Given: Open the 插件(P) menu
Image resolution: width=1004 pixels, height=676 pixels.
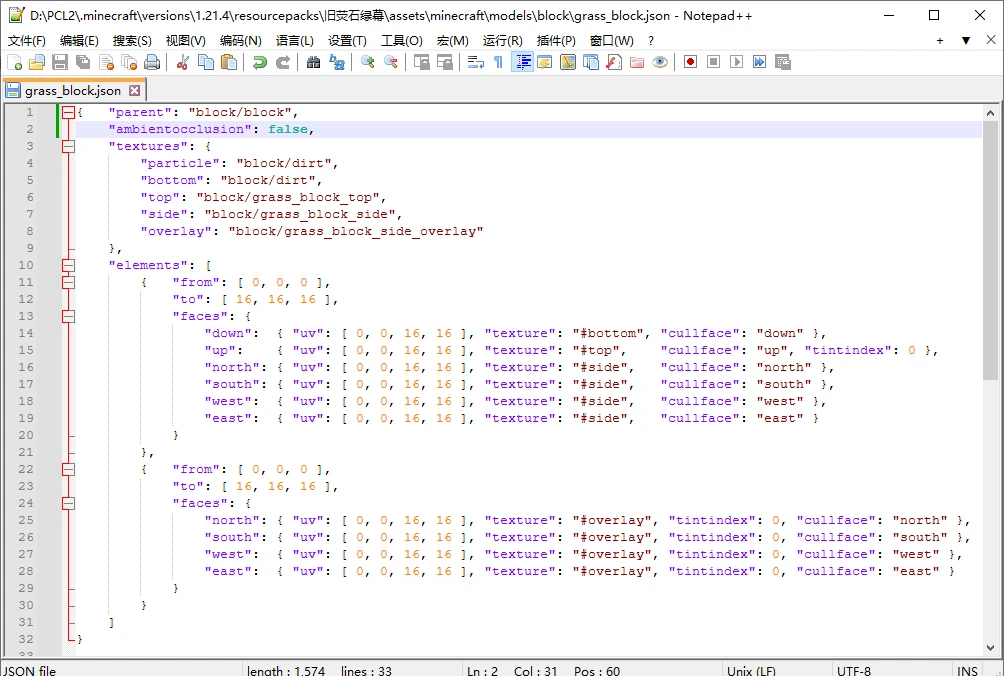Looking at the screenshot, I should point(556,40).
